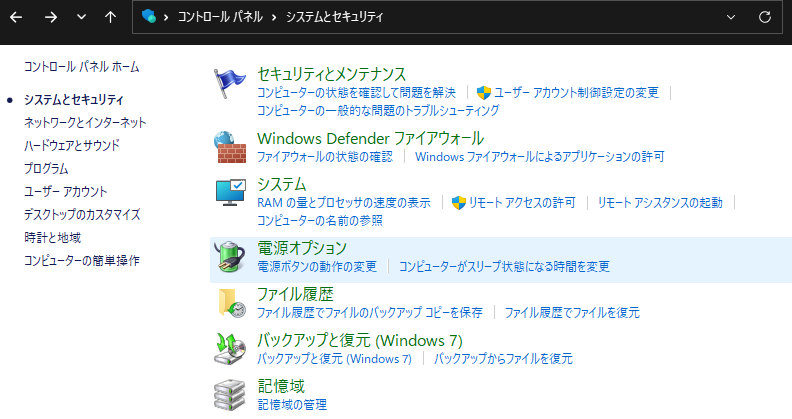Open システム heading link
This screenshot has height=419, width=792.
281,184
